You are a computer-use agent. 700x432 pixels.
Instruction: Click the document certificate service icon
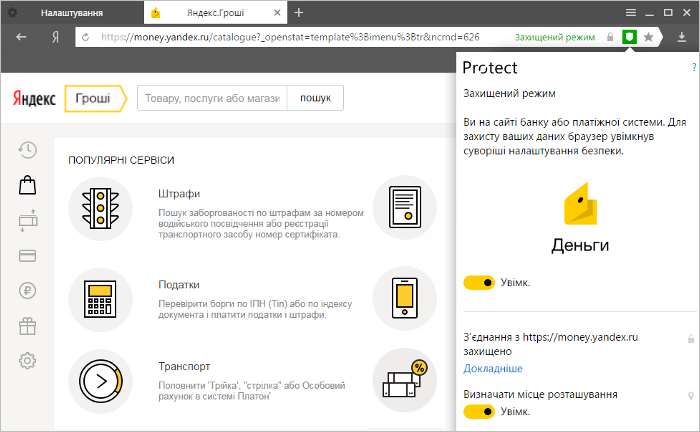click(x=404, y=207)
